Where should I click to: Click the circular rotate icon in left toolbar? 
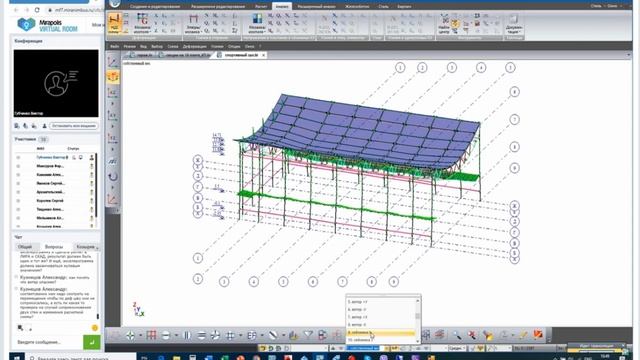pos(113,176)
